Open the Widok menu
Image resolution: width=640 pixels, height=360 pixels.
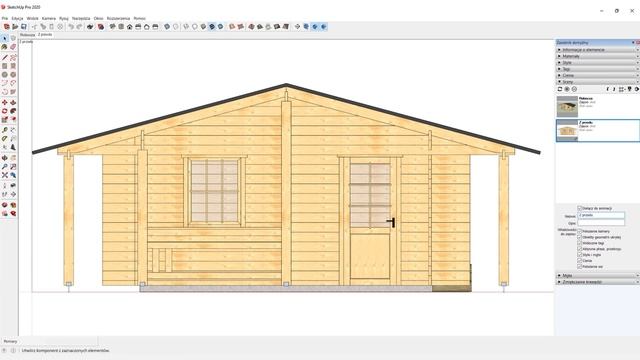[x=33, y=18]
